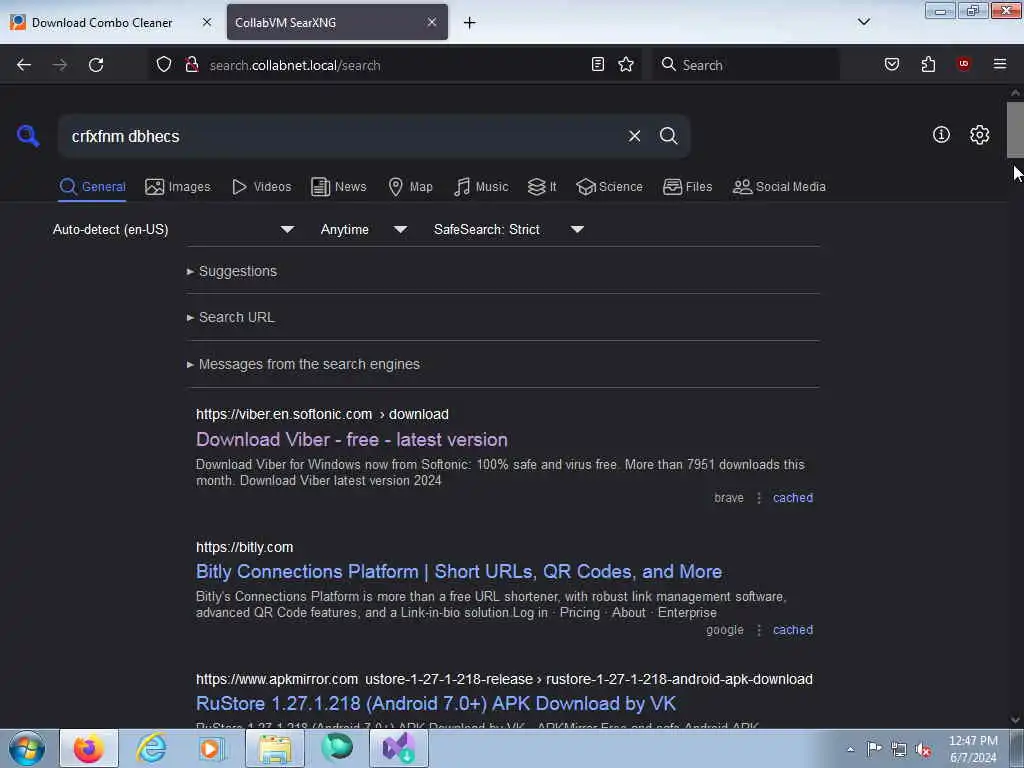
Task: Close the CollabVM SearXNG tab
Action: (432, 22)
